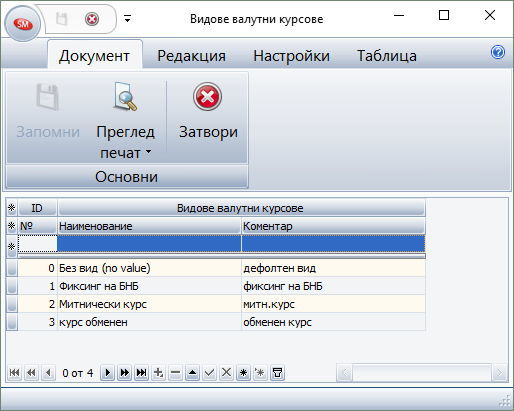Click the red SM application orb button
The width and height of the screenshot is (514, 411).
tap(23, 24)
